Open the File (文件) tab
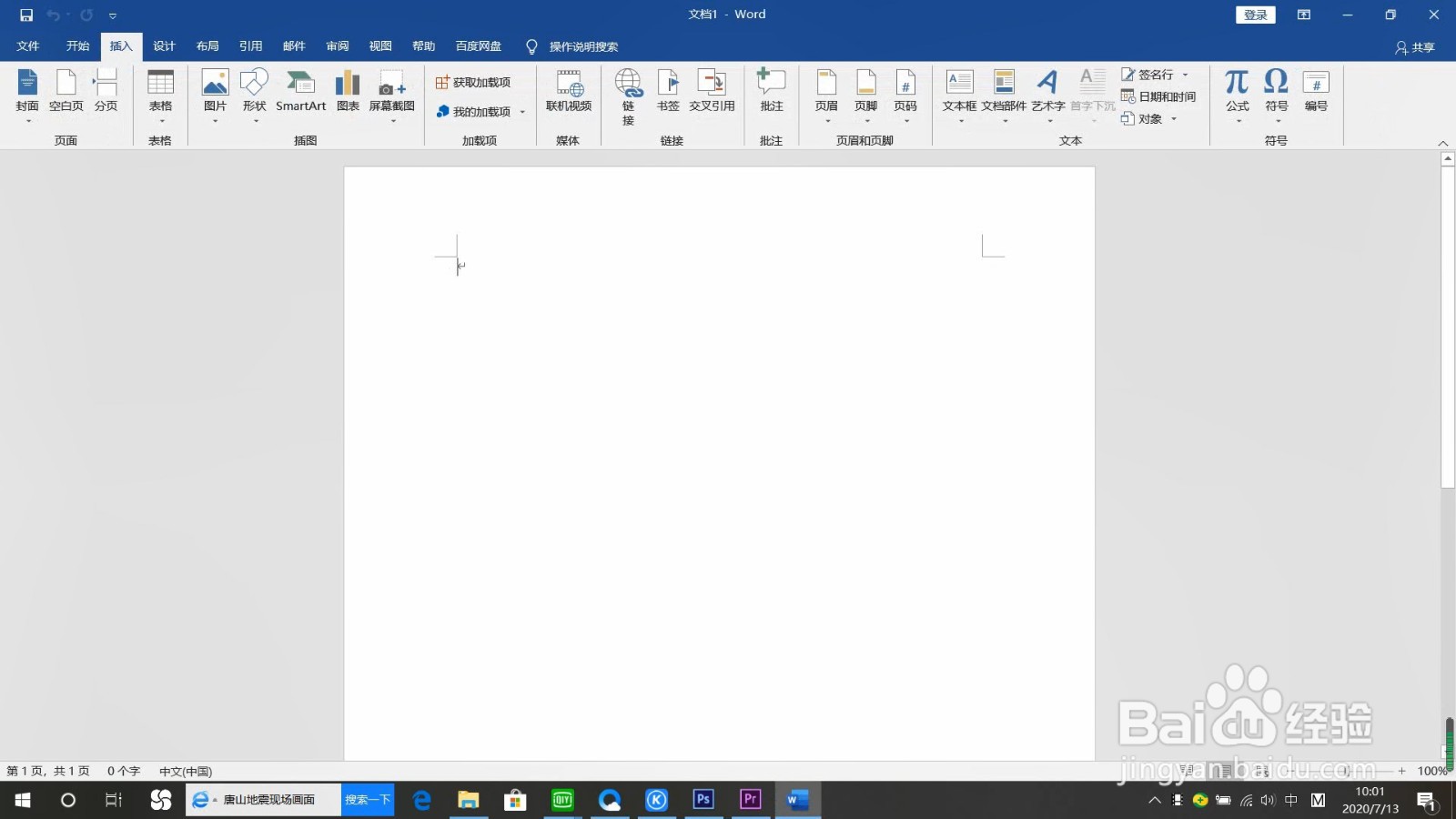Viewport: 1456px width, 819px height. pos(28,46)
